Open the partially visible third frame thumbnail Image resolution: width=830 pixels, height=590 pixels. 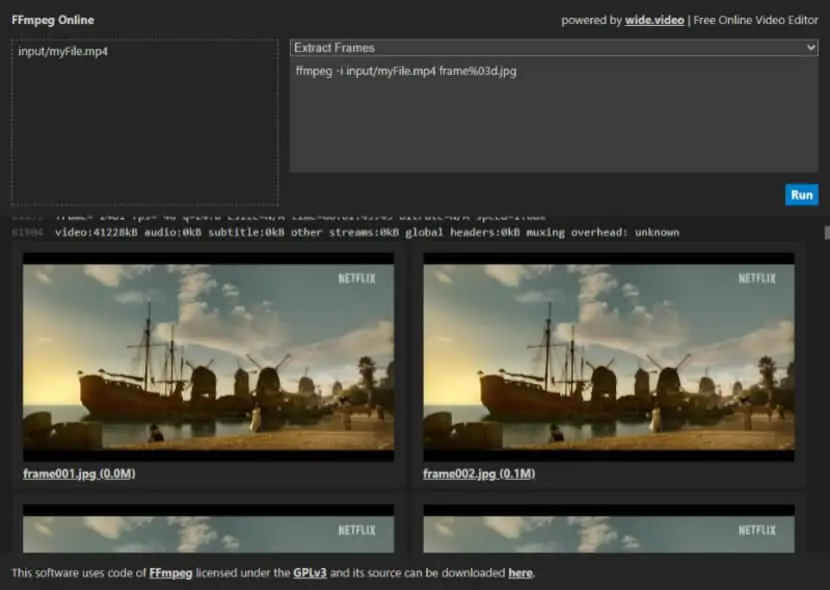(x=208, y=529)
